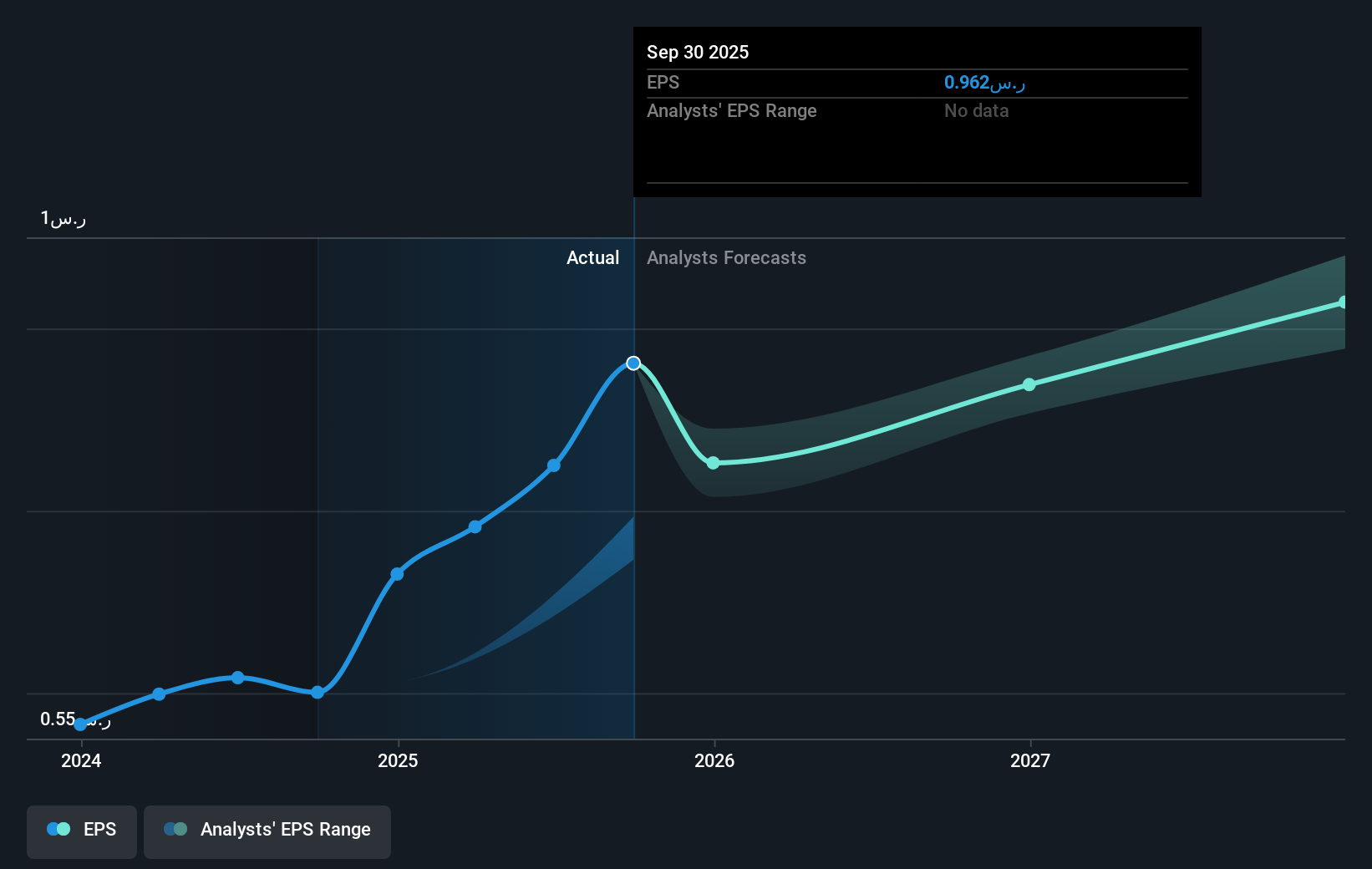Image resolution: width=1372 pixels, height=869 pixels.
Task: Click the Analysts' EPS Range legend dot icon
Action: [x=175, y=829]
